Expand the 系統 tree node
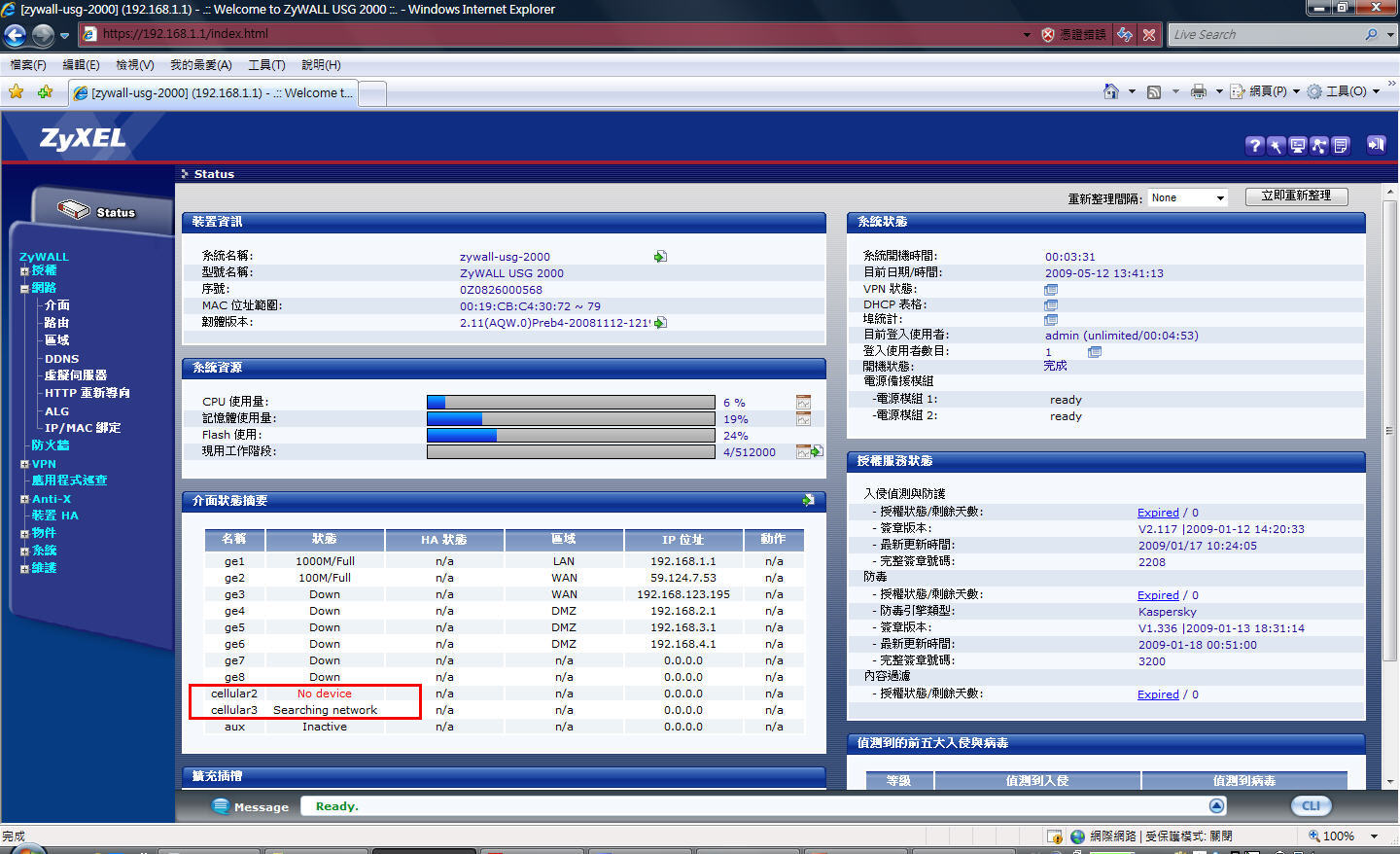 tap(24, 552)
